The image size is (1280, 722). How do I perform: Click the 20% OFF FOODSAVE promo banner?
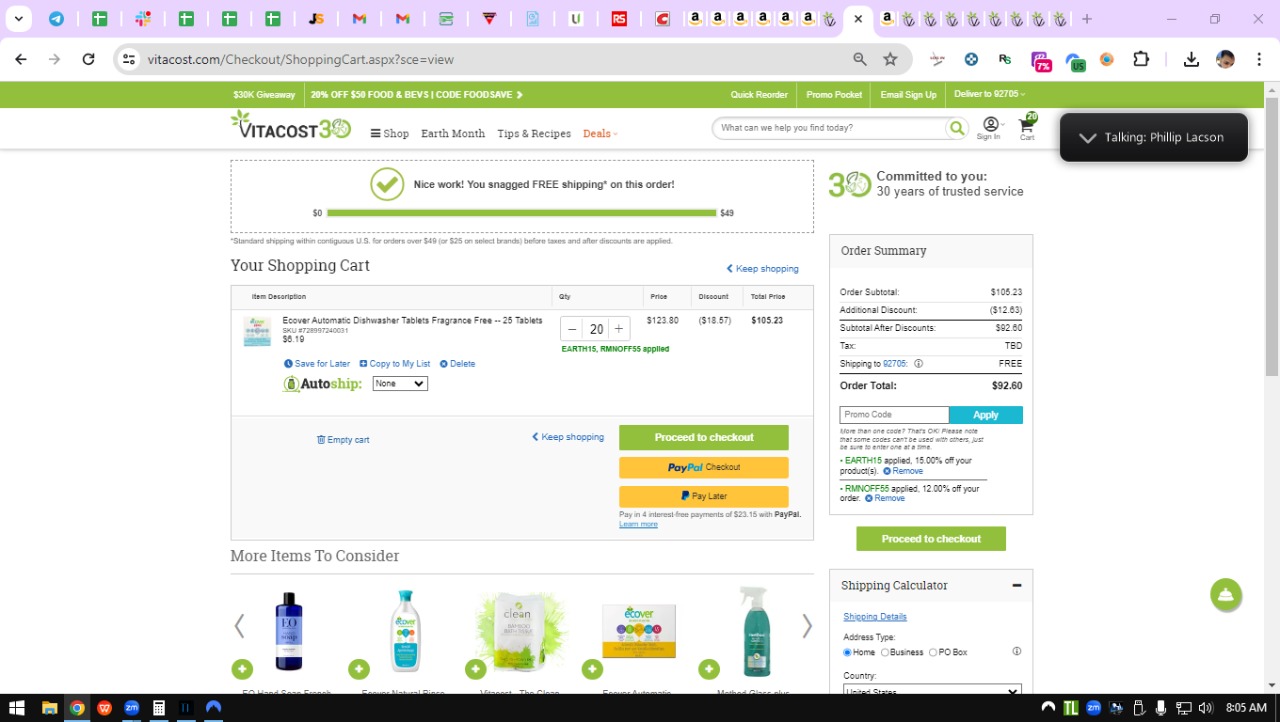tap(417, 95)
